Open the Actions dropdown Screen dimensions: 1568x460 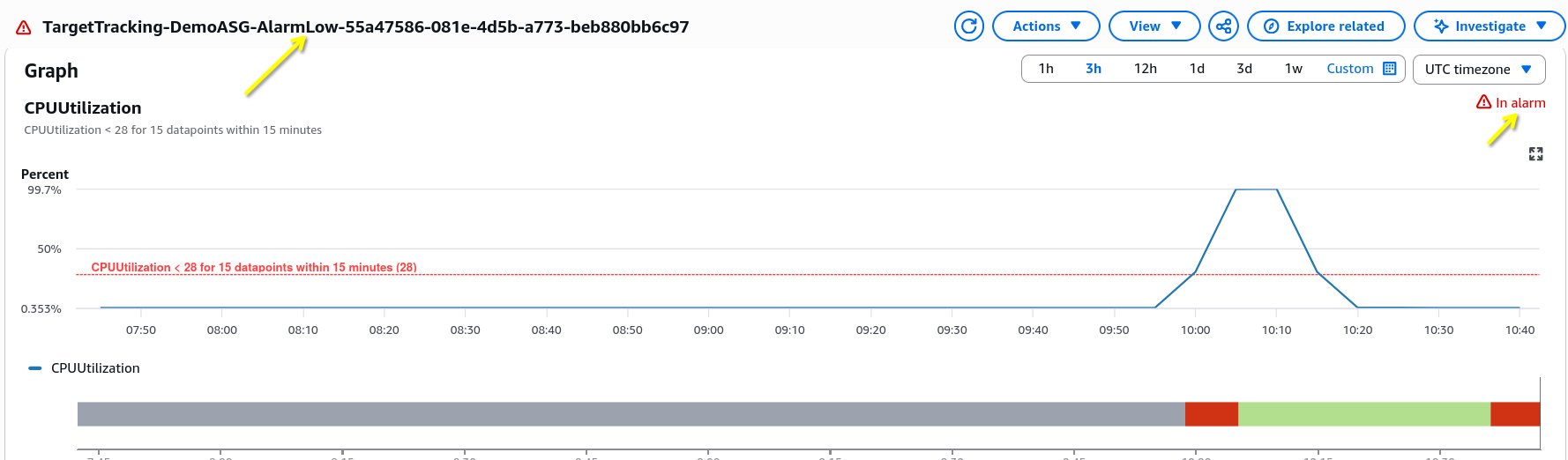(1046, 26)
